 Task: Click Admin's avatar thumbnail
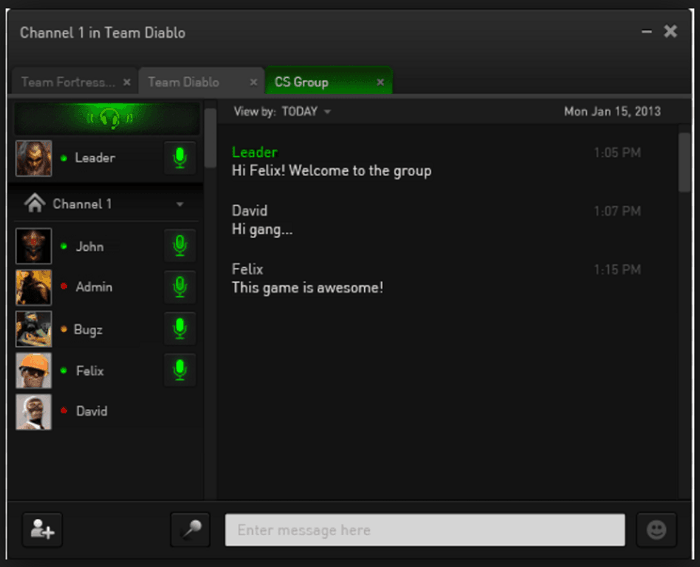33,288
